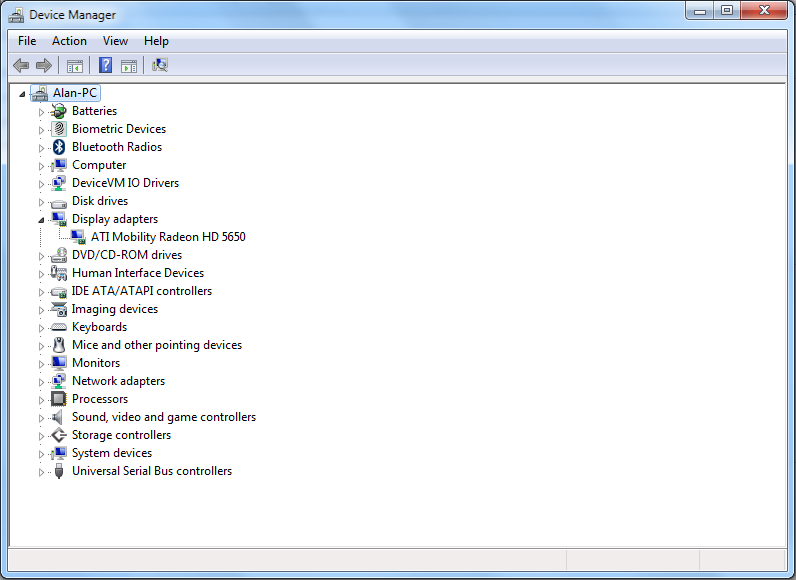Click the Sound controllers speaker icon

tap(58, 417)
